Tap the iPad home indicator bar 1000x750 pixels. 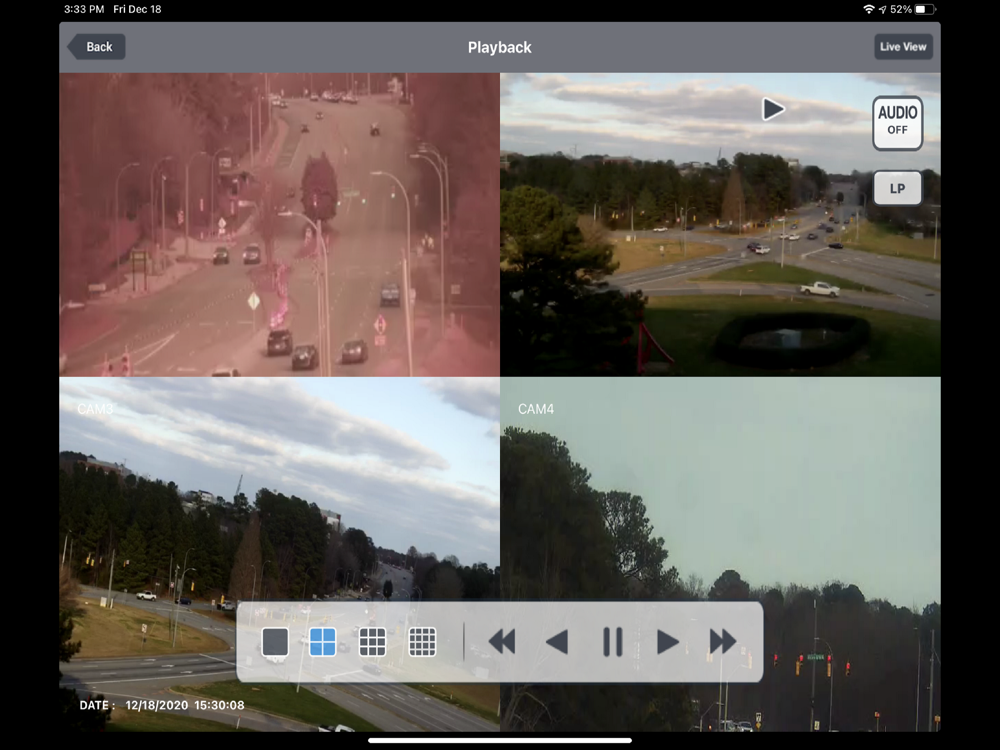pos(500,741)
